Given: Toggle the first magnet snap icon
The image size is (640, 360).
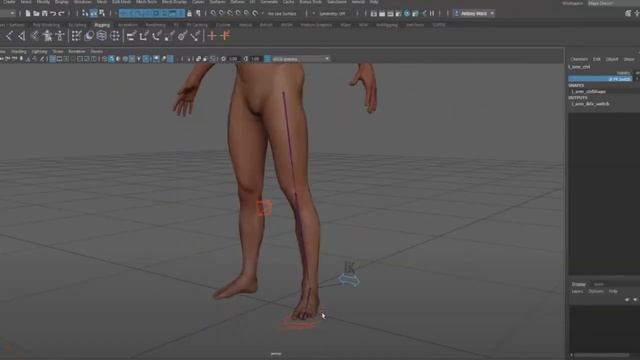Looking at the screenshot, I should coord(213,13).
